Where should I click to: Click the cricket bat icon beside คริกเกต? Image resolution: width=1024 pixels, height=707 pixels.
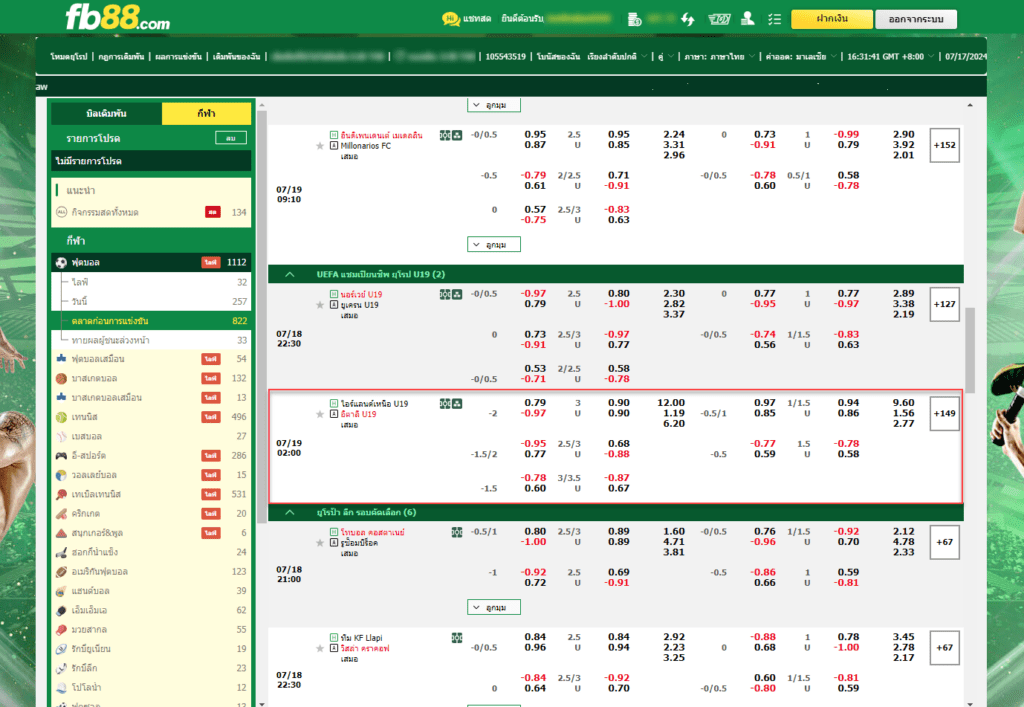(61, 513)
